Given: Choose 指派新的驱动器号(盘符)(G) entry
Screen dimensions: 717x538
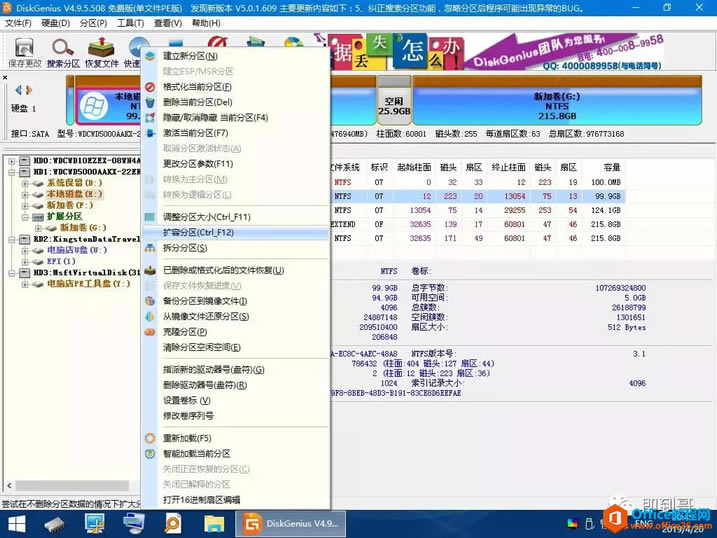Looking at the screenshot, I should click(x=214, y=369).
